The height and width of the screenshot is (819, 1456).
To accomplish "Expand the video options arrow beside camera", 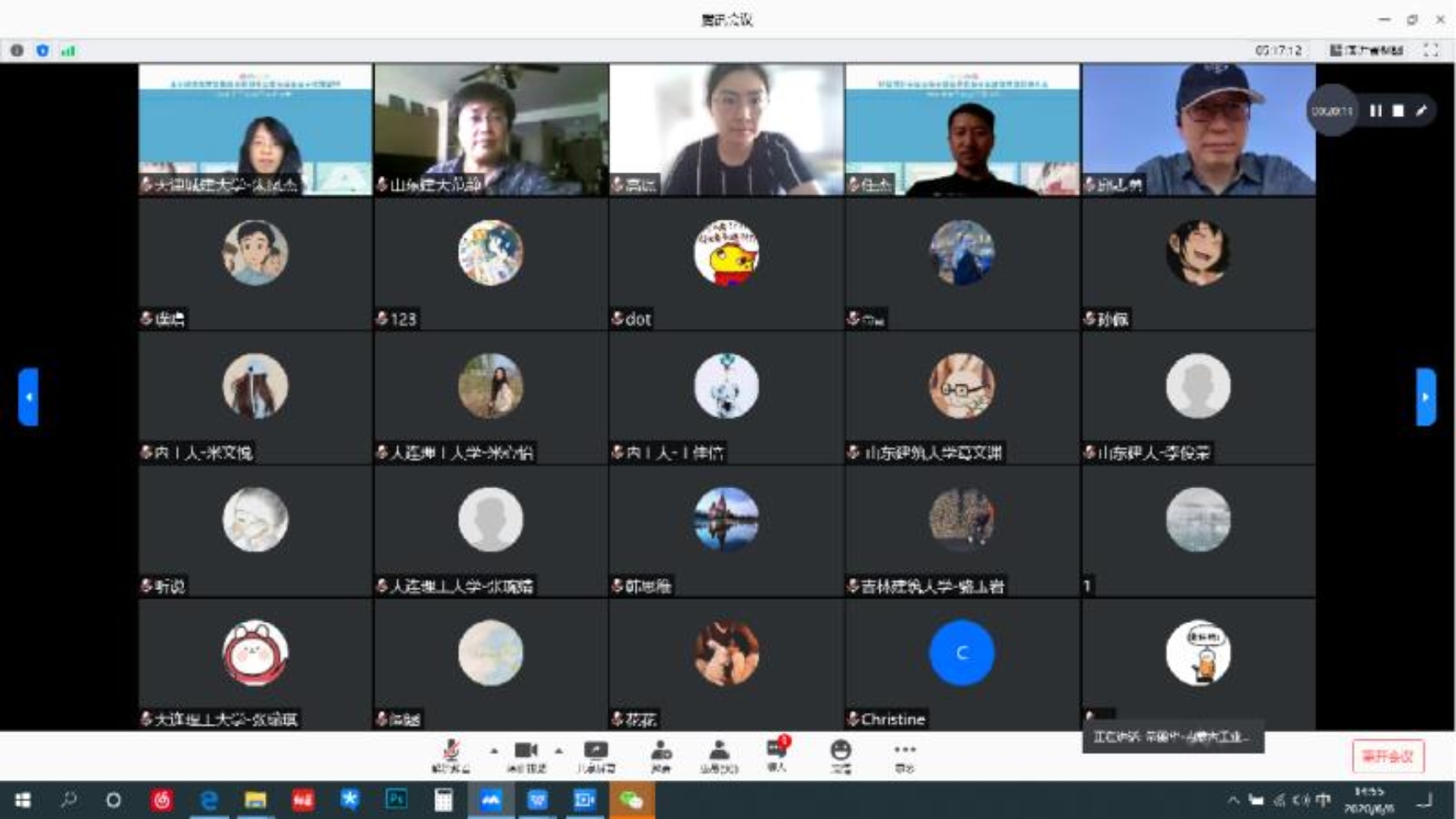I will click(x=559, y=750).
